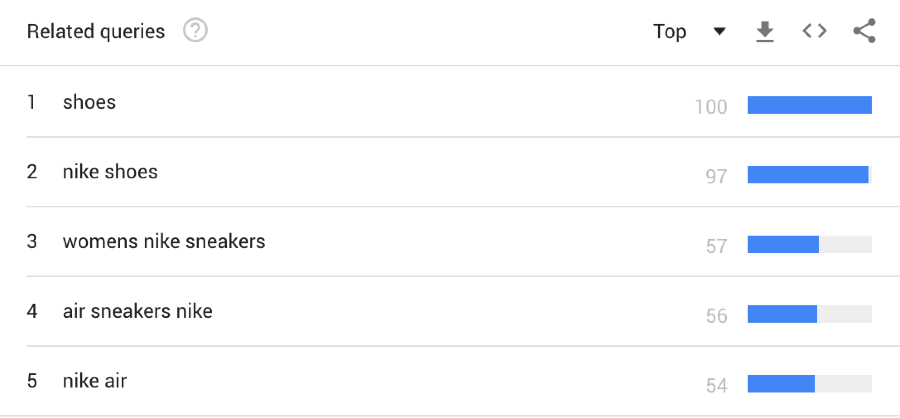
Task: Download related queries as CSV
Action: click(x=765, y=32)
